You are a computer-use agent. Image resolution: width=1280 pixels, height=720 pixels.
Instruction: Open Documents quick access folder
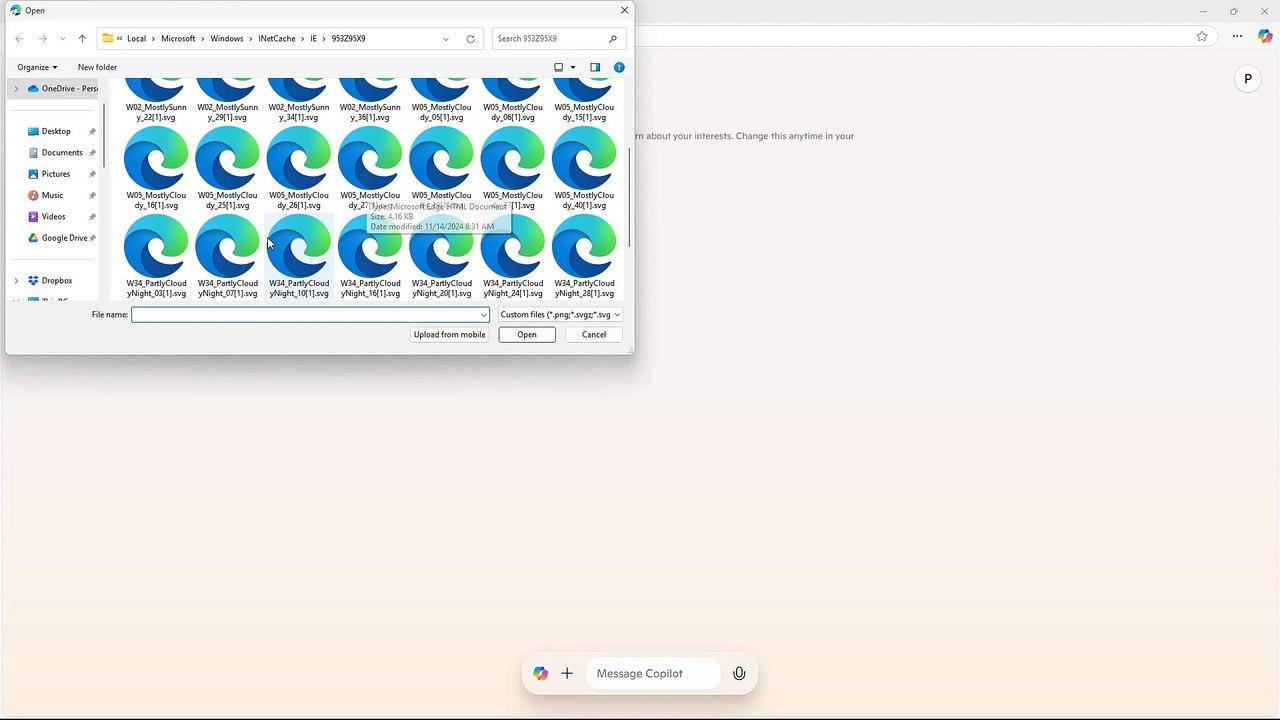[62, 153]
